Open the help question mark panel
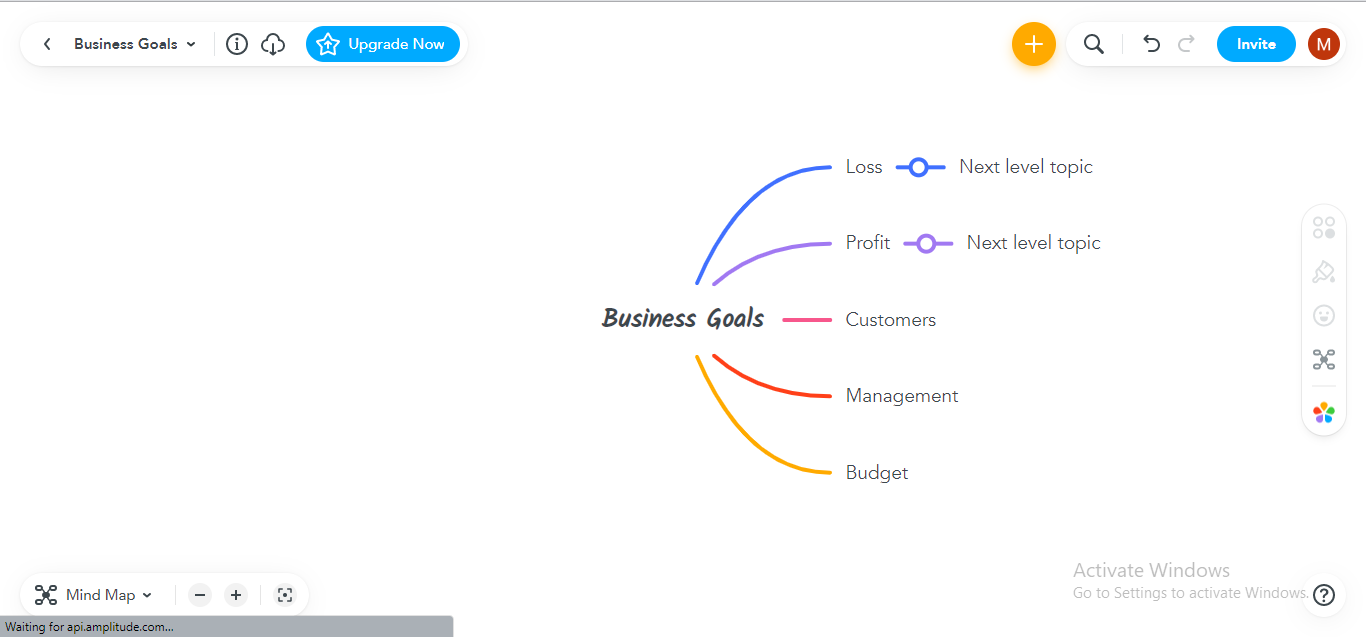The width and height of the screenshot is (1366, 637). click(1323, 594)
